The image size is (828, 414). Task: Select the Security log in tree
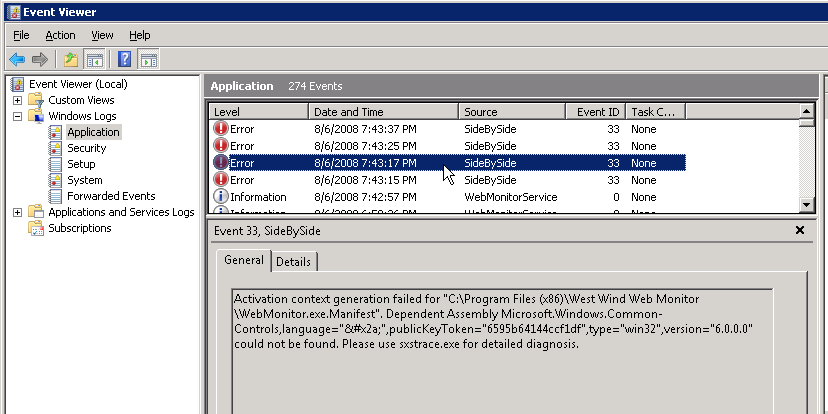tap(86, 148)
